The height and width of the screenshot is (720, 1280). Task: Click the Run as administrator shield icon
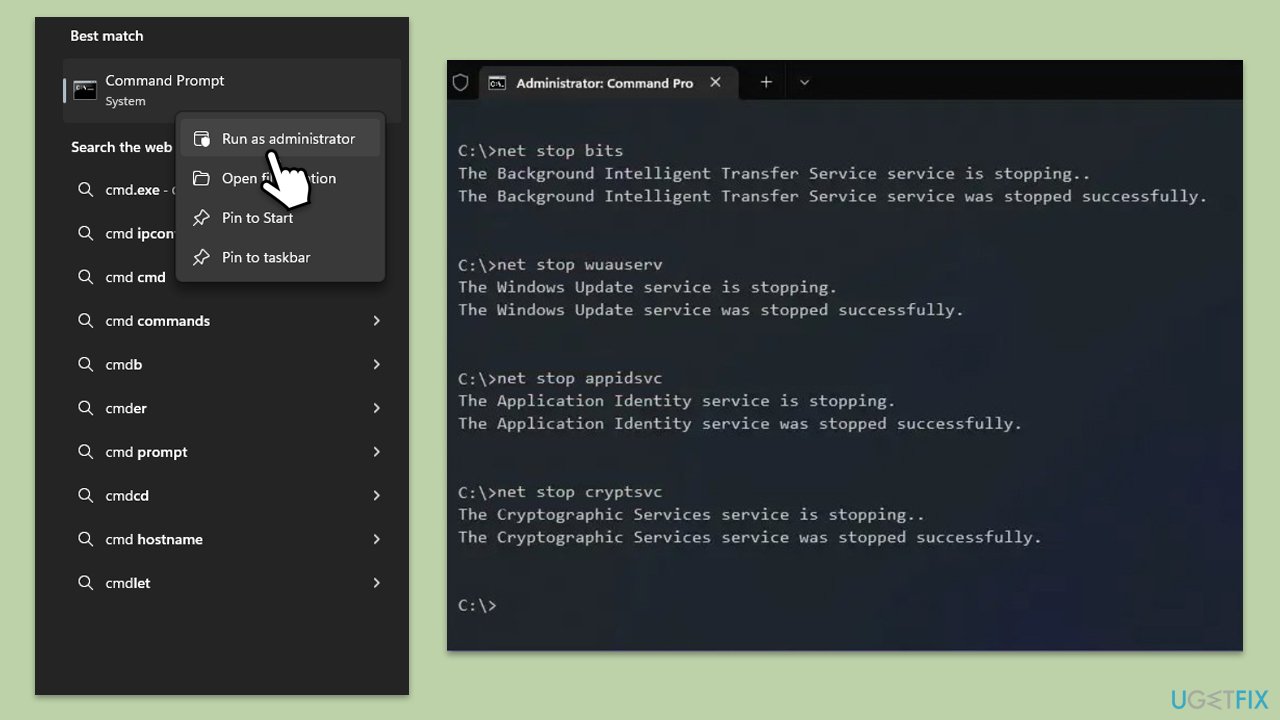click(x=202, y=139)
